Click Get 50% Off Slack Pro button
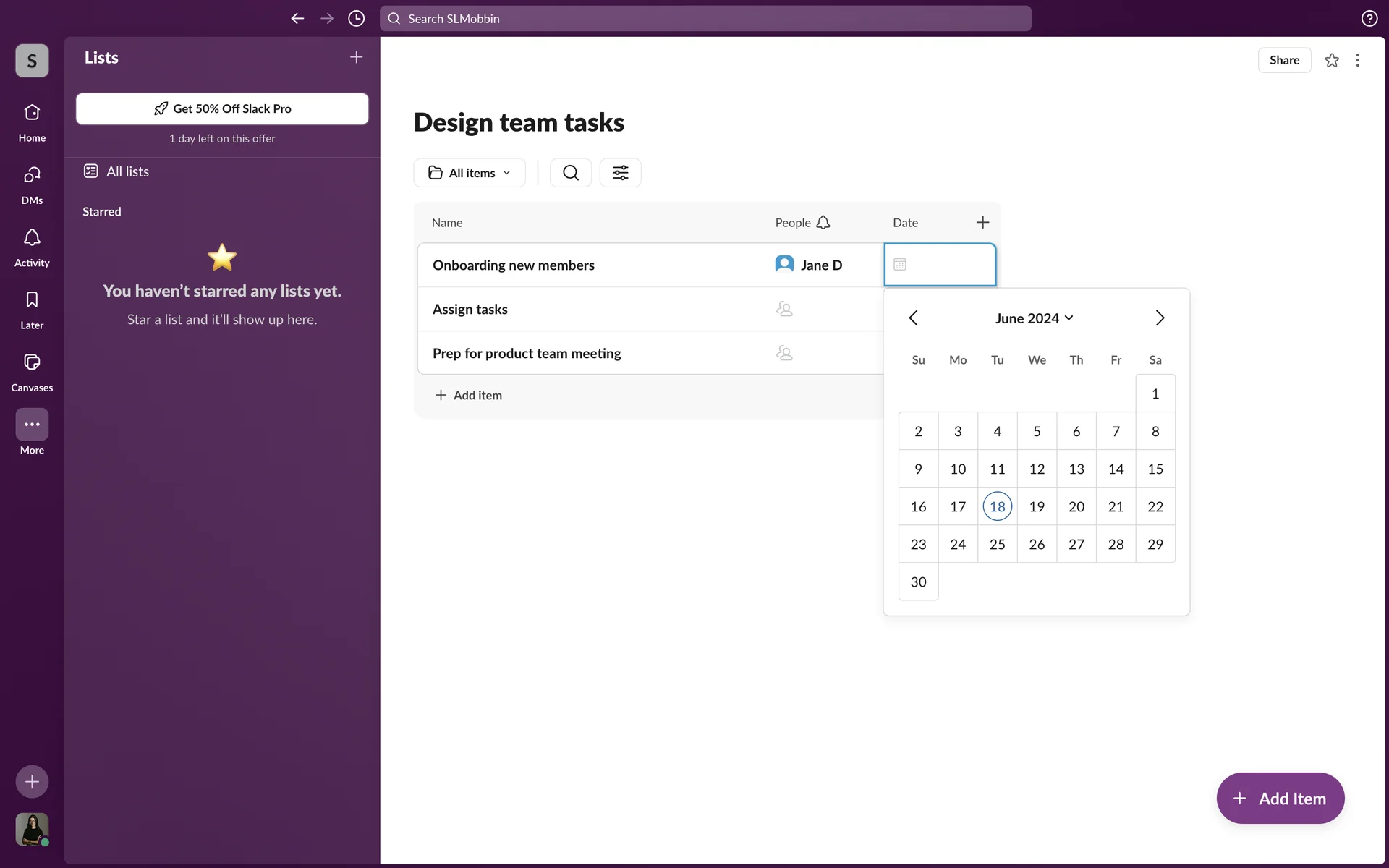 click(222, 109)
